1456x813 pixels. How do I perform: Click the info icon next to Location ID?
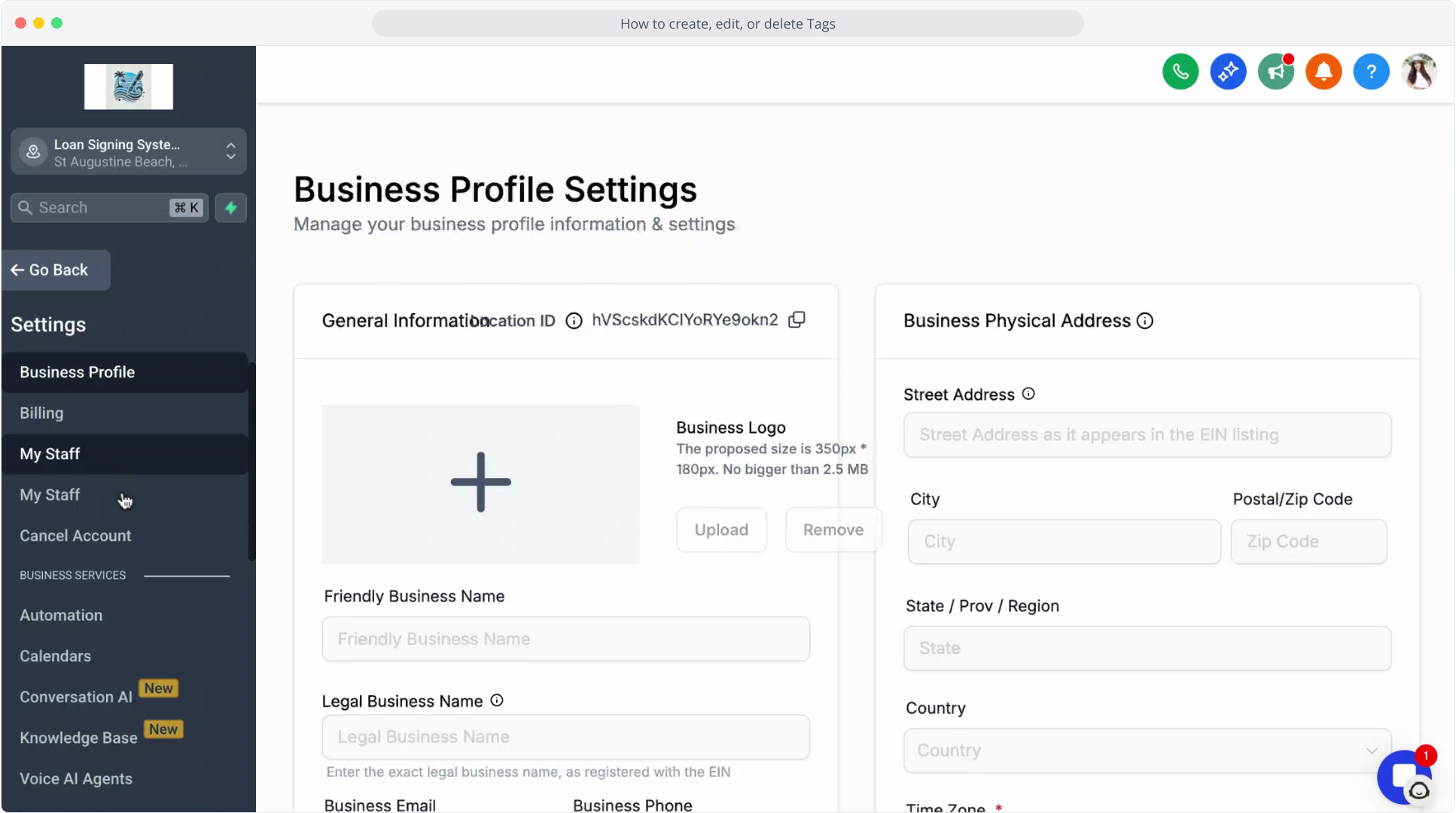[x=574, y=321]
